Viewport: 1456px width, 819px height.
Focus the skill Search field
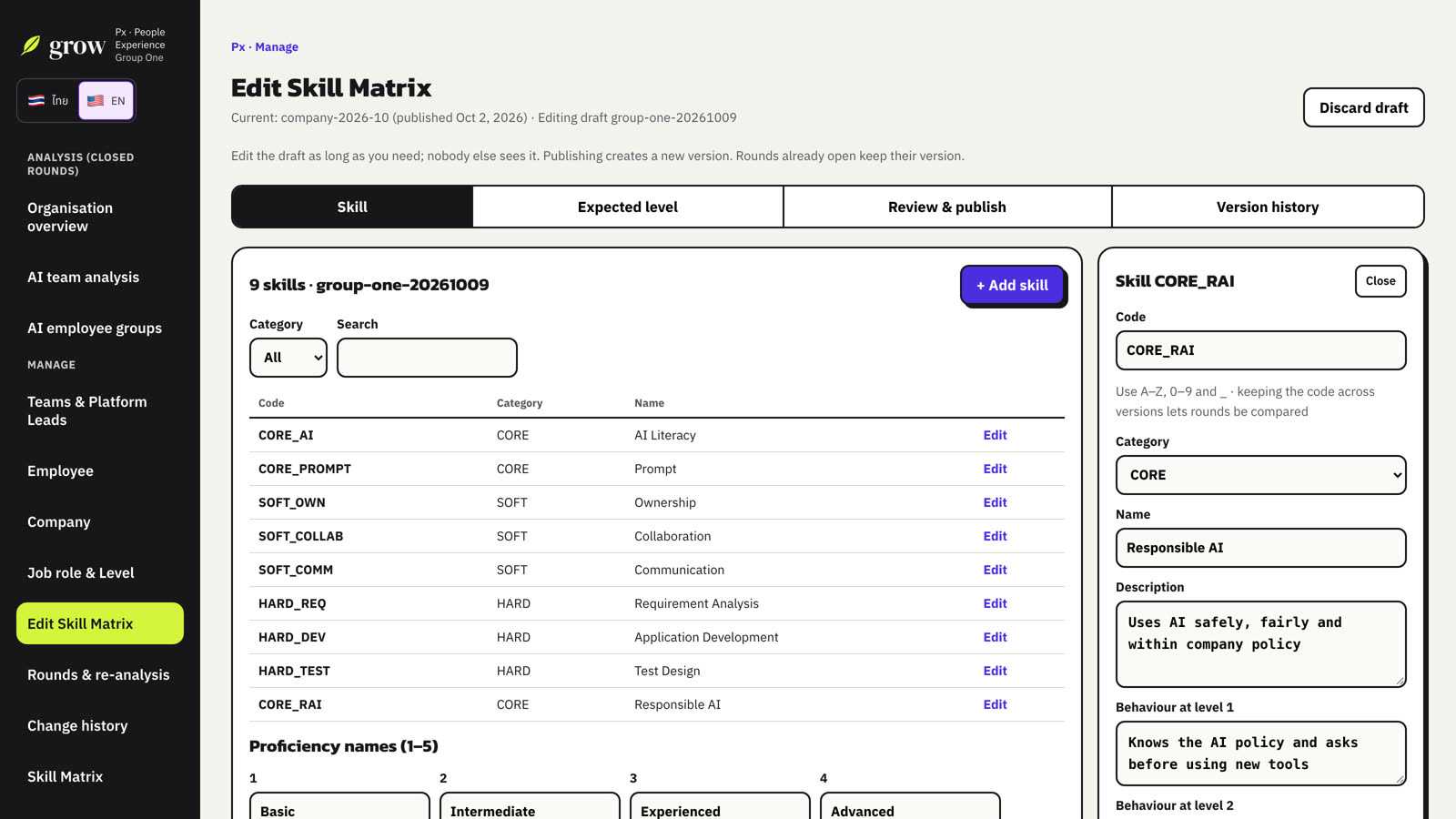click(x=427, y=358)
